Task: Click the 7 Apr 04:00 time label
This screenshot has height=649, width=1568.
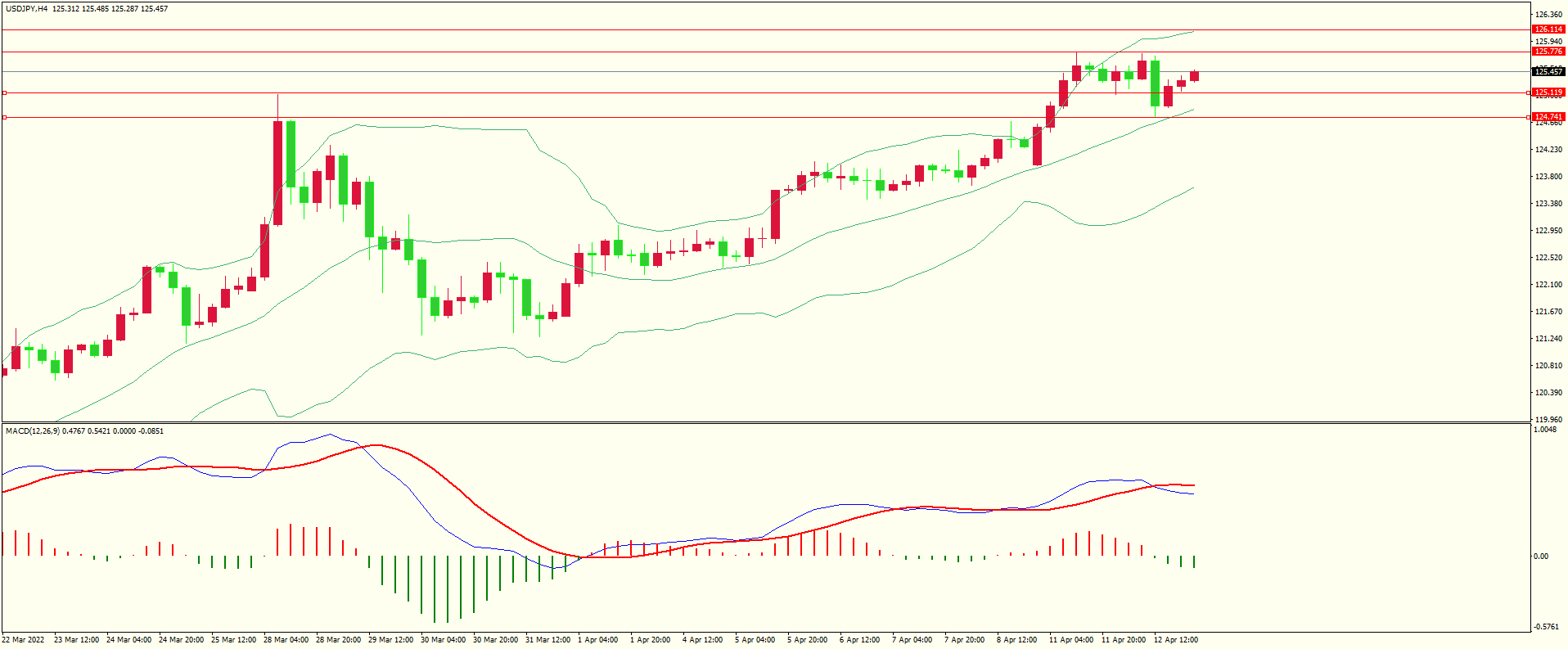Action: (x=912, y=640)
